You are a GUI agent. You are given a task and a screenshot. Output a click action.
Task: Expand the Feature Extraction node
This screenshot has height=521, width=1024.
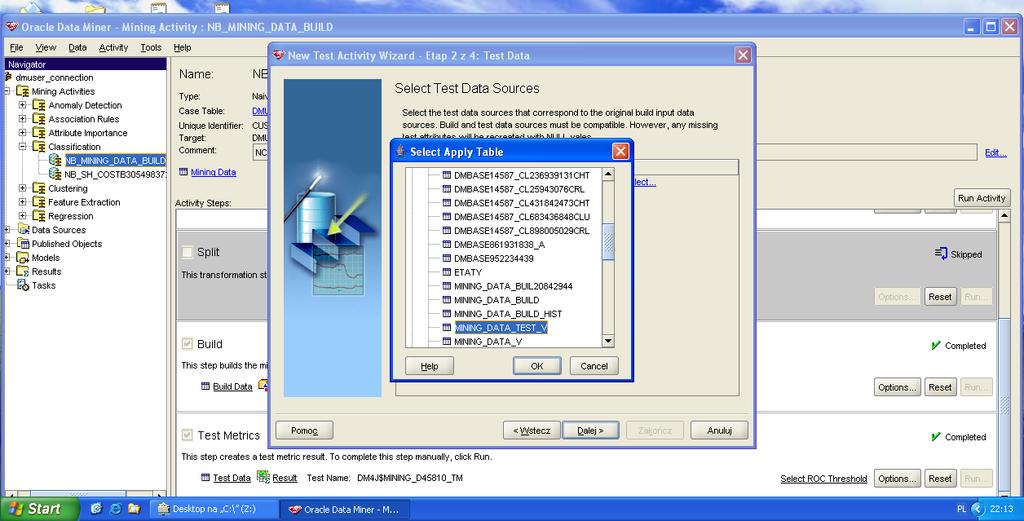(23, 202)
